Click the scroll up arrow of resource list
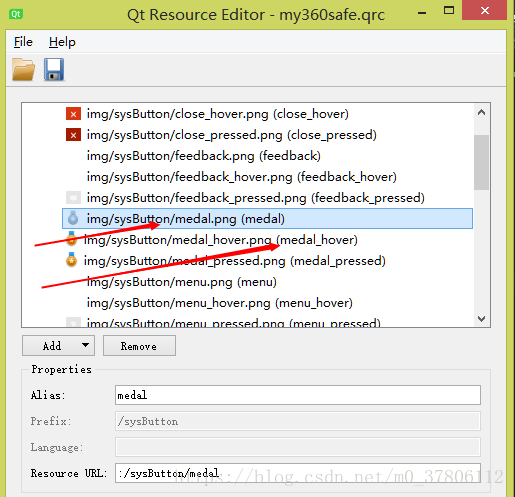The image size is (515, 497). (481, 113)
